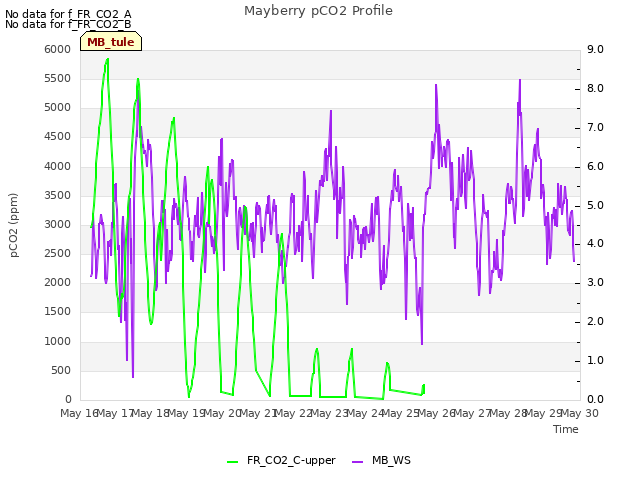Click the 'No data for f_FR_CO2_A' message
Screen dimensions: 640x480
[x=68, y=14]
